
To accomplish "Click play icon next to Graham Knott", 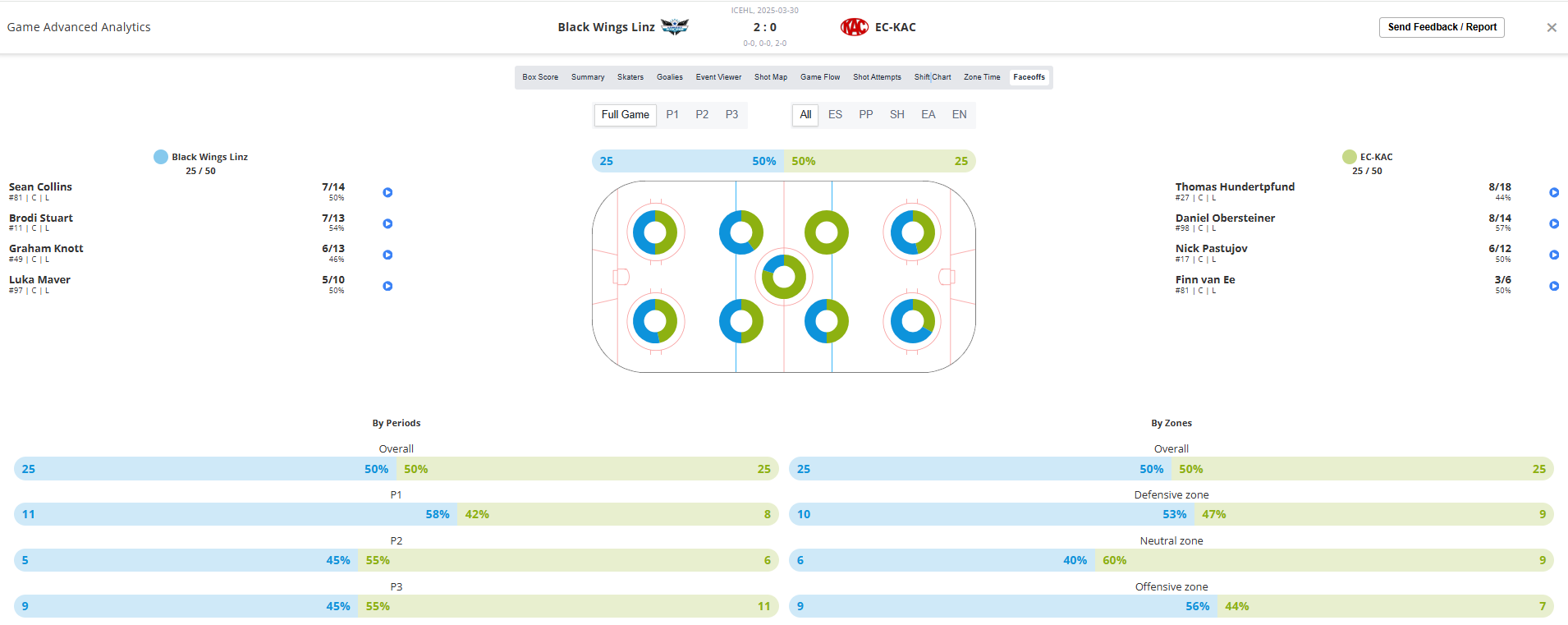I will [387, 255].
